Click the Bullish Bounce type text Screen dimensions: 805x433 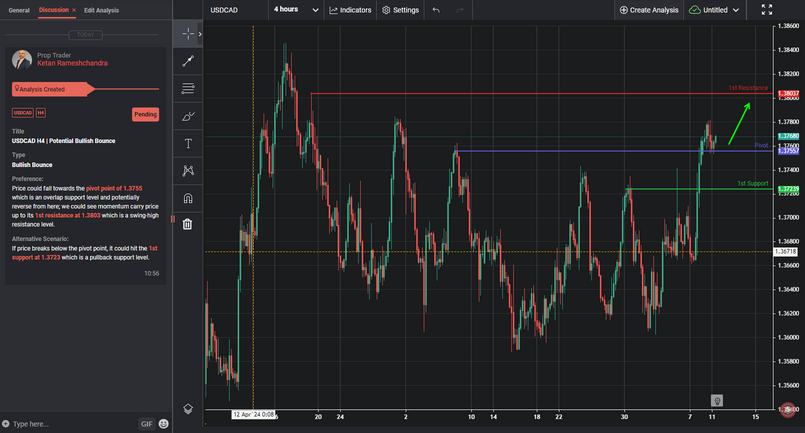coord(32,165)
